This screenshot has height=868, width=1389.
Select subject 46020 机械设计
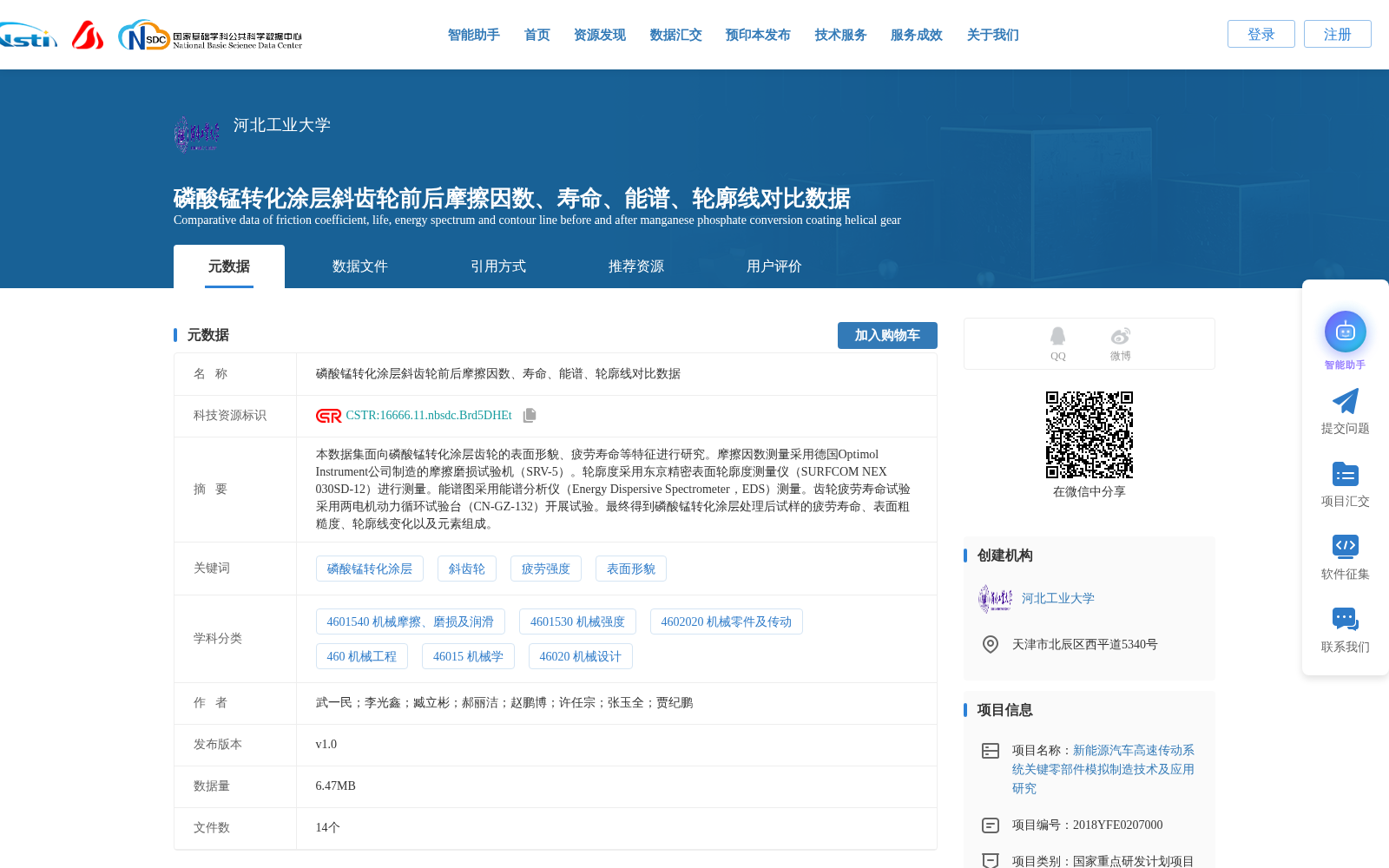click(581, 656)
